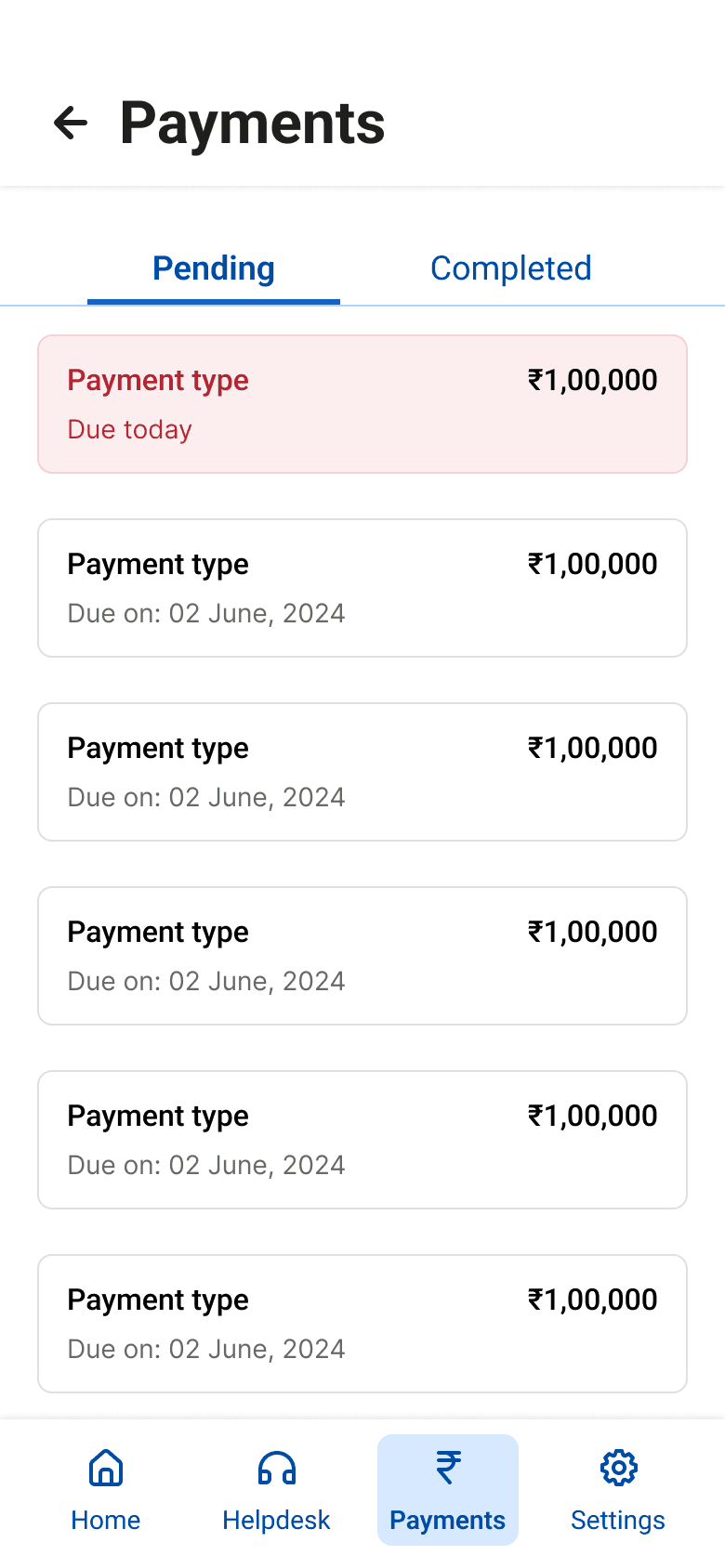Open the fifth payment card in the list
The image size is (725, 1568).
(x=362, y=1140)
